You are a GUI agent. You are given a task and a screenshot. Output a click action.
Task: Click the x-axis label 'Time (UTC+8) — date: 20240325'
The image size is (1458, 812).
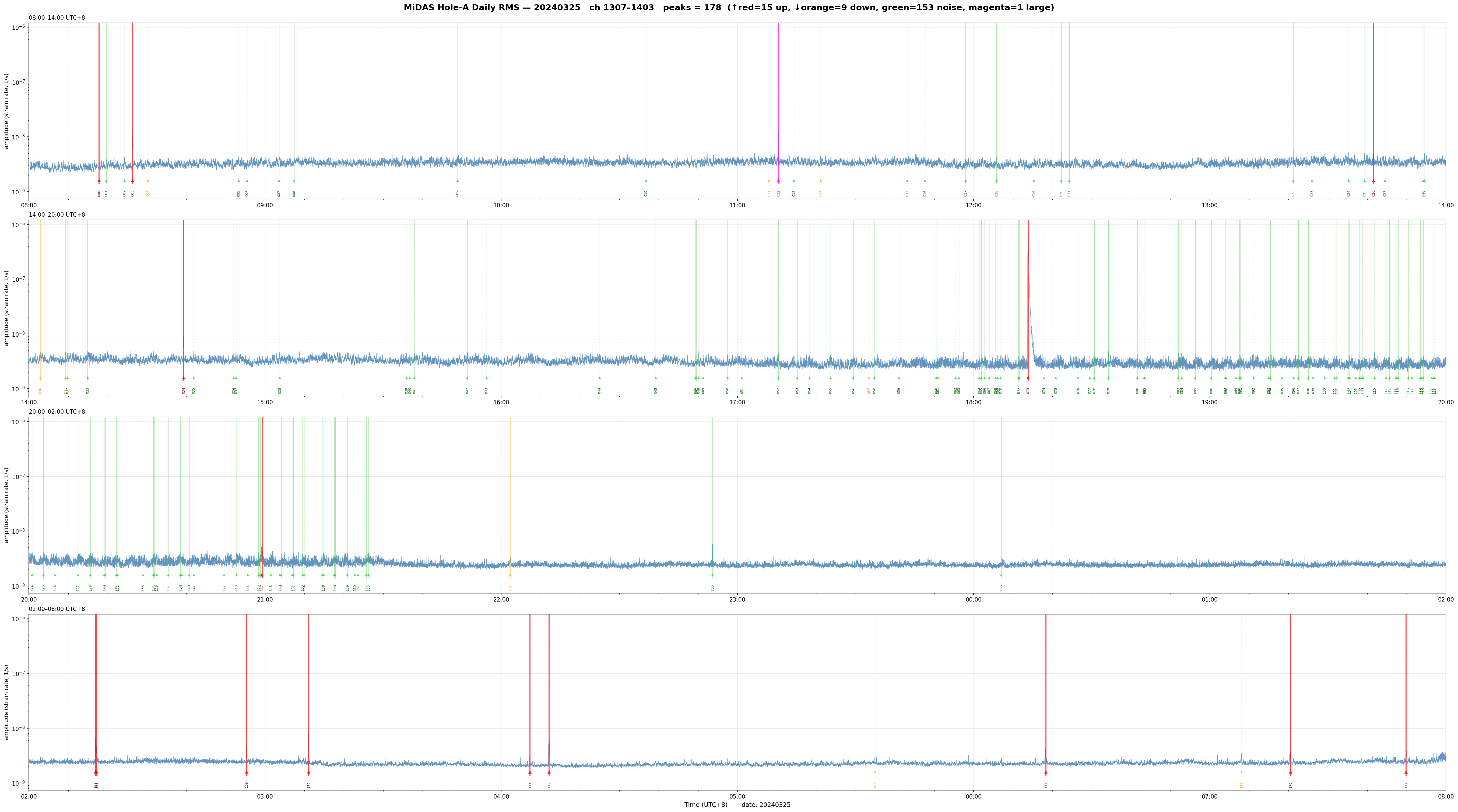tap(737, 805)
